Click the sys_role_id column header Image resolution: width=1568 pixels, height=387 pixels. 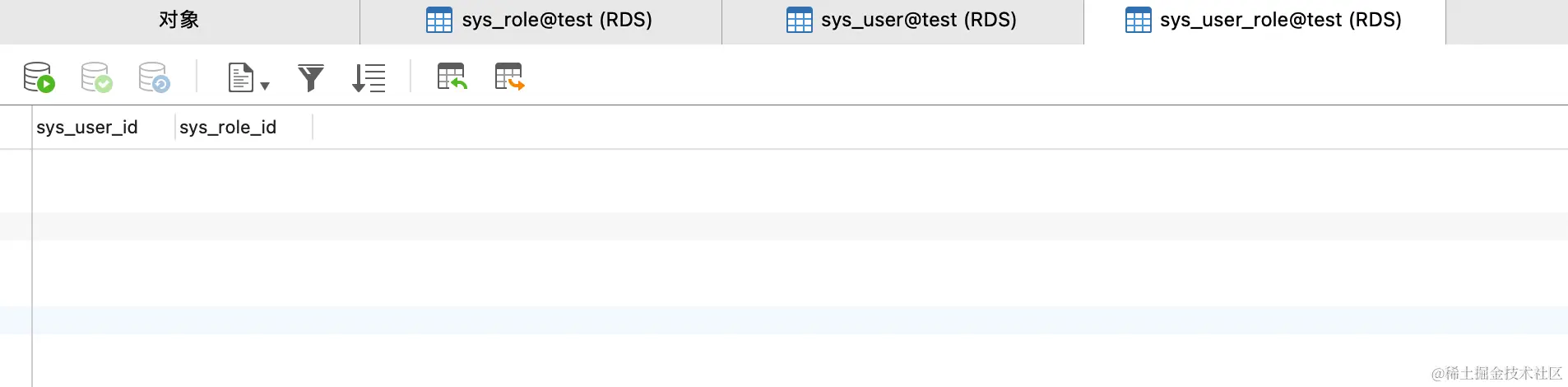click(228, 128)
